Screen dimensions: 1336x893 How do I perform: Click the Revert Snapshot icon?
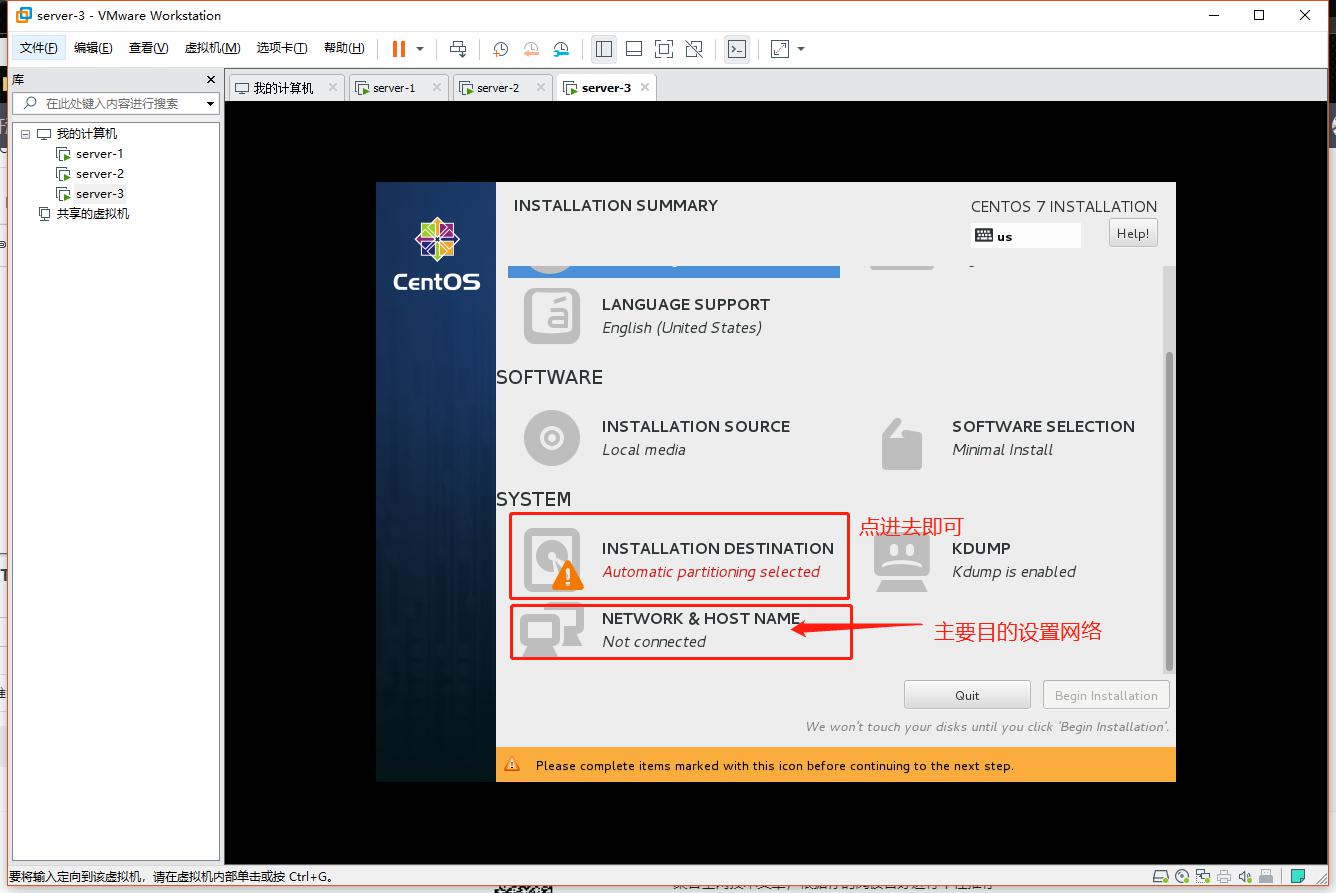pyautogui.click(x=530, y=48)
